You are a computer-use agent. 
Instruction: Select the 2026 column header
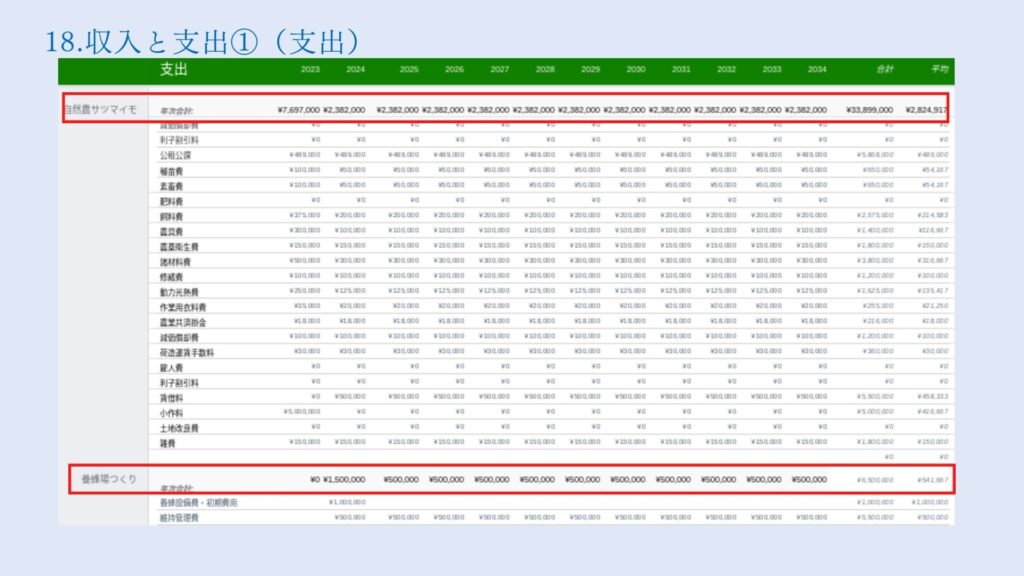(x=454, y=69)
